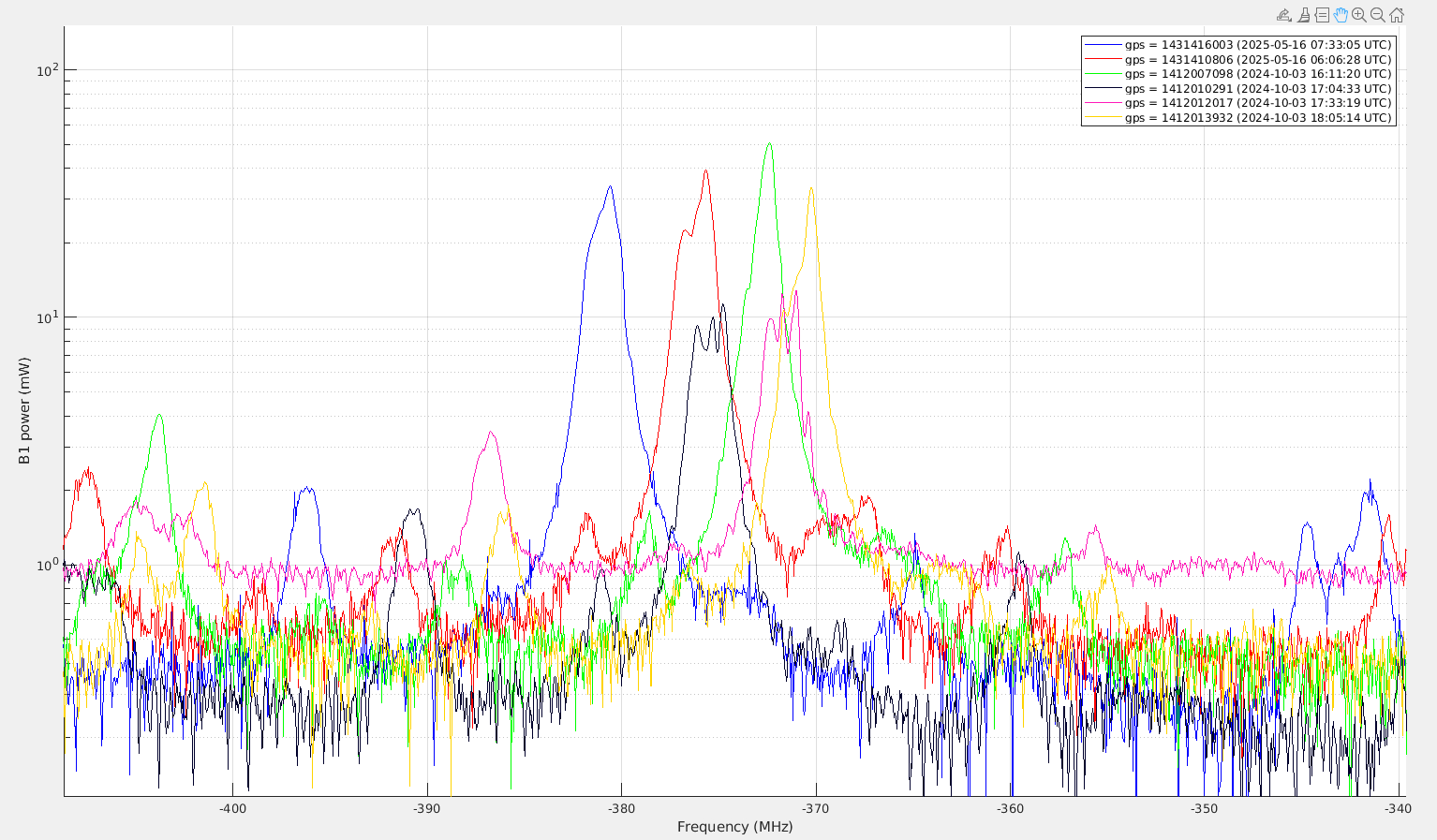This screenshot has width=1437, height=840.
Task: Click the -360 x-axis tick label
Action: [x=1010, y=809]
